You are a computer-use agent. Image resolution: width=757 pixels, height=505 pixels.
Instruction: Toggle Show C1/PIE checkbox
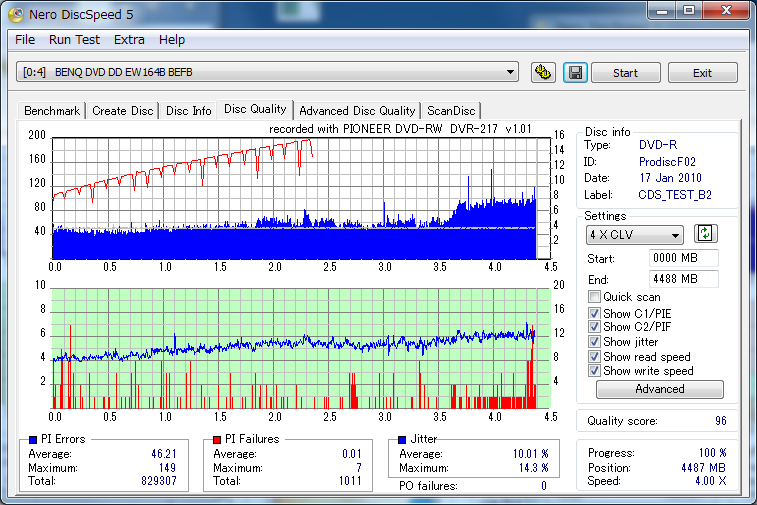(x=594, y=313)
